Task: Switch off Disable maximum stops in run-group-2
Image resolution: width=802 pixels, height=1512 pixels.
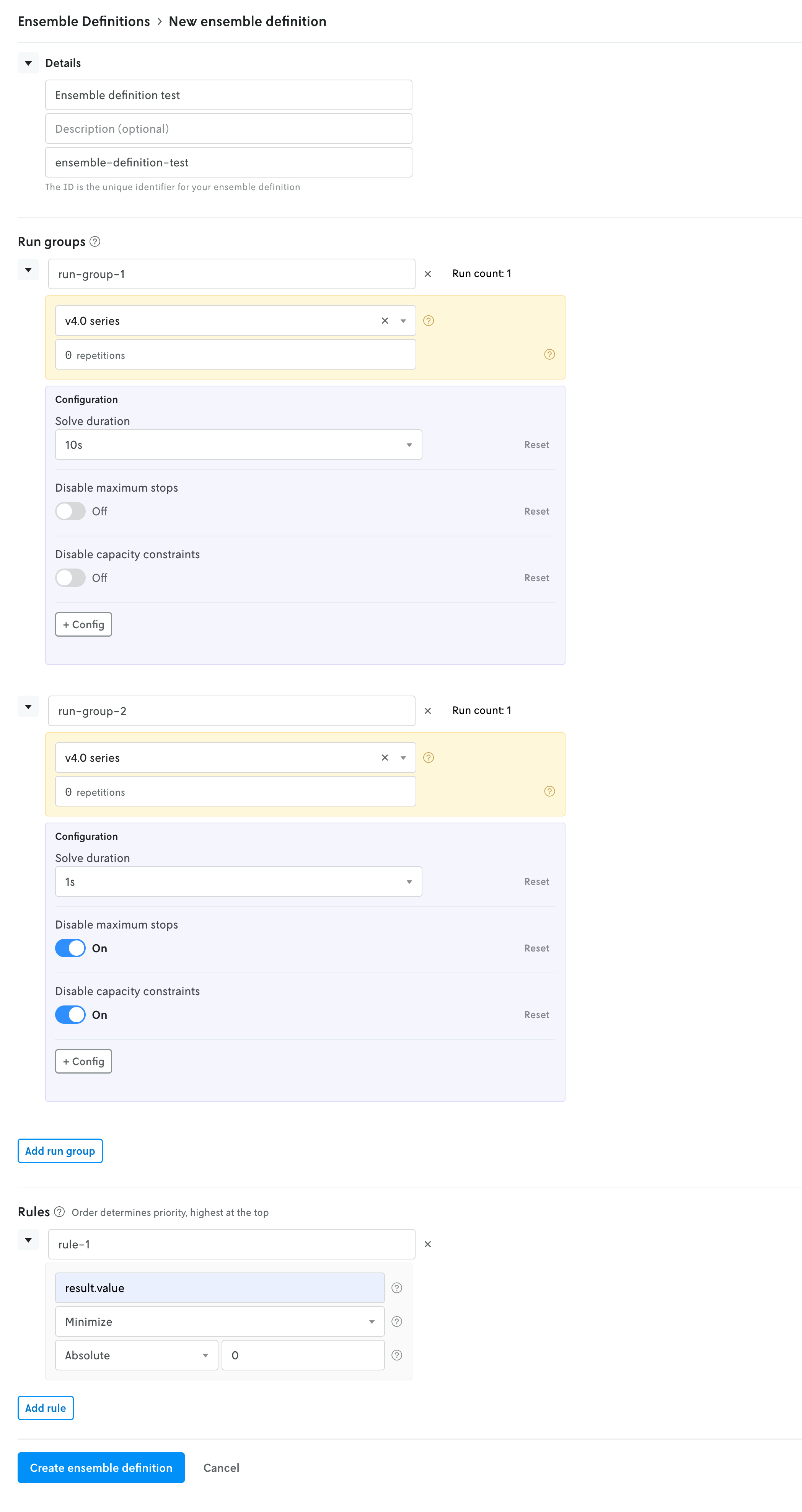Action: (70, 948)
